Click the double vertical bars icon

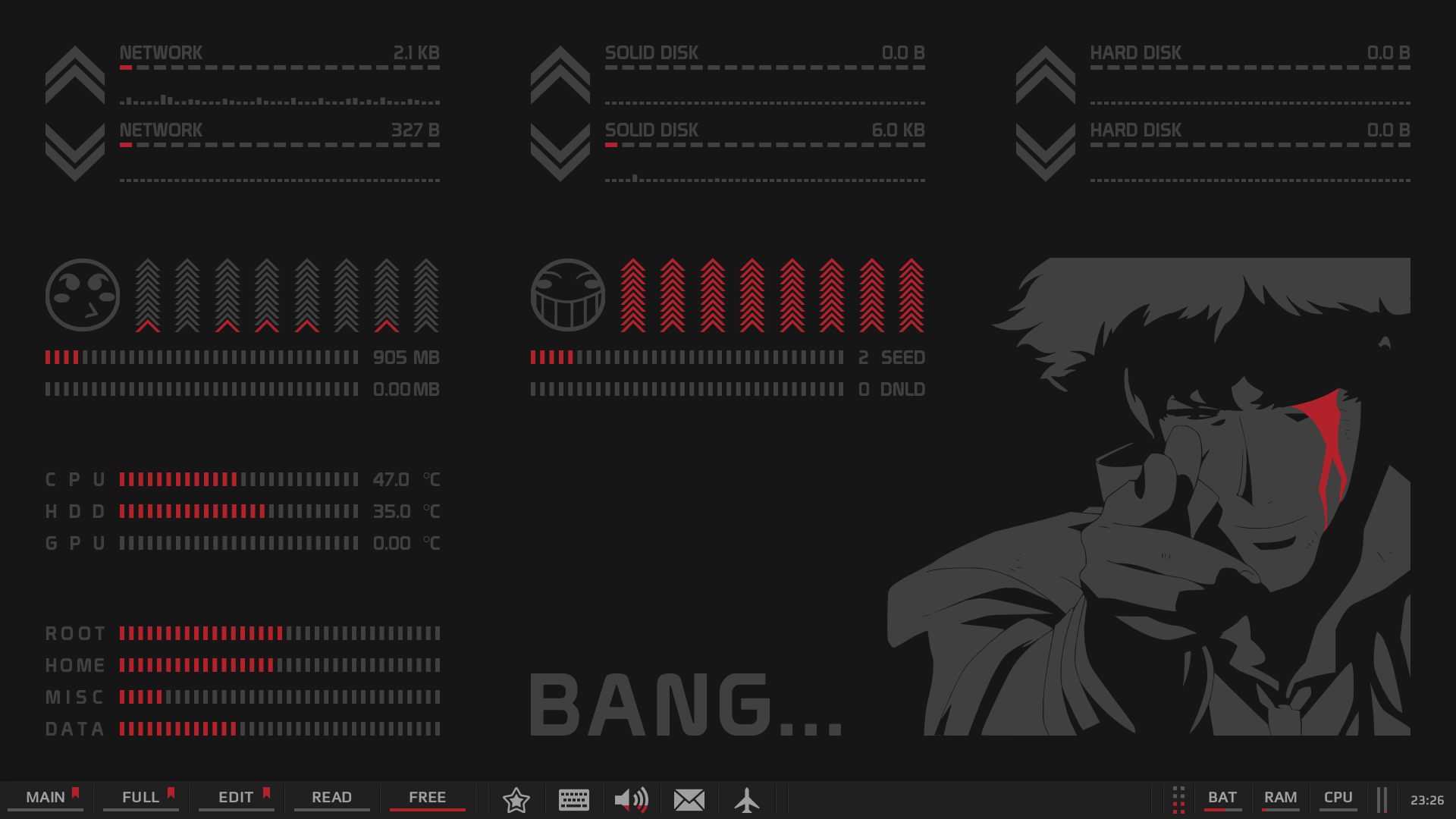coord(1382,800)
